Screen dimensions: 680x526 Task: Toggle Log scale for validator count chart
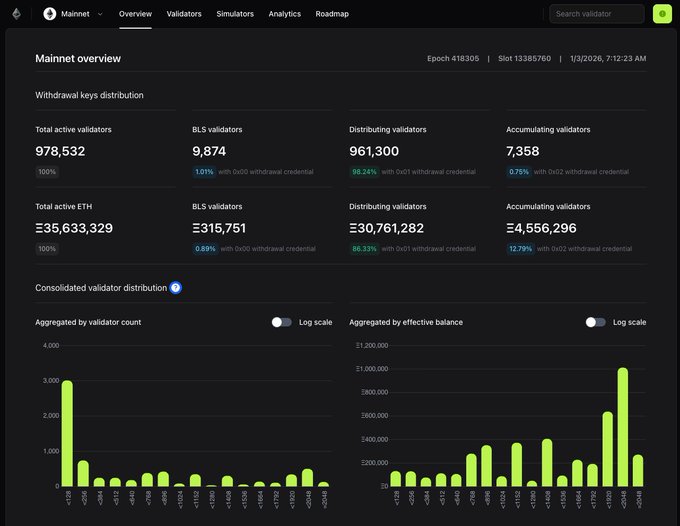coord(282,322)
